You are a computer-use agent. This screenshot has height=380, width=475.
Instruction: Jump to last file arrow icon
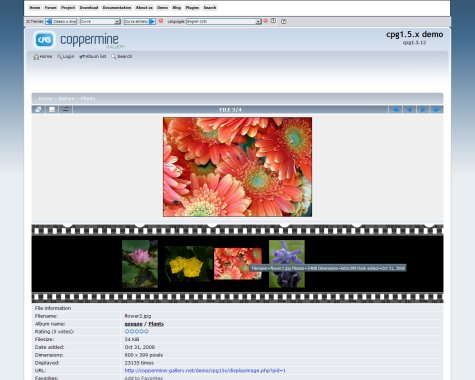click(436, 109)
